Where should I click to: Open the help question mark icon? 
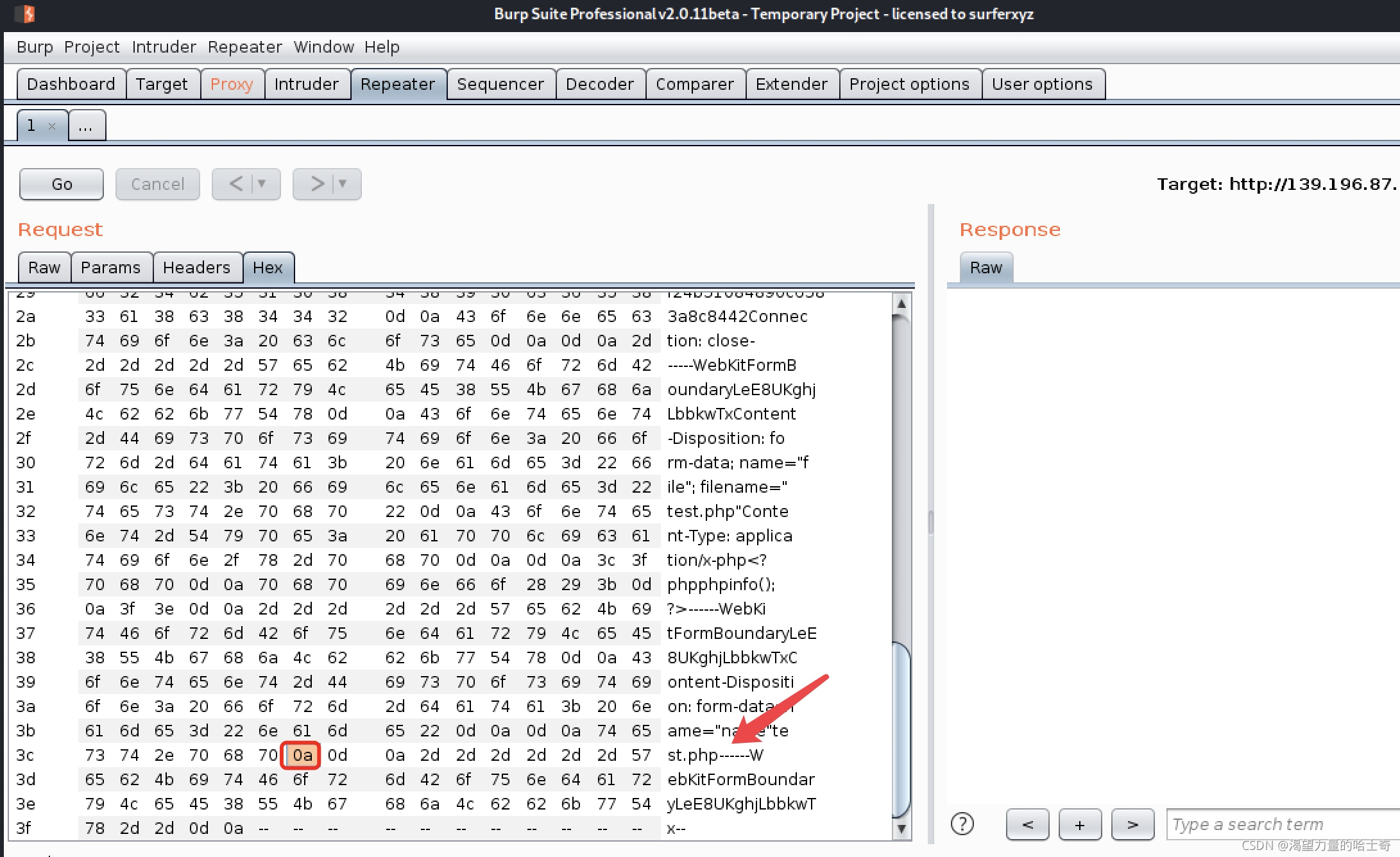click(x=962, y=824)
